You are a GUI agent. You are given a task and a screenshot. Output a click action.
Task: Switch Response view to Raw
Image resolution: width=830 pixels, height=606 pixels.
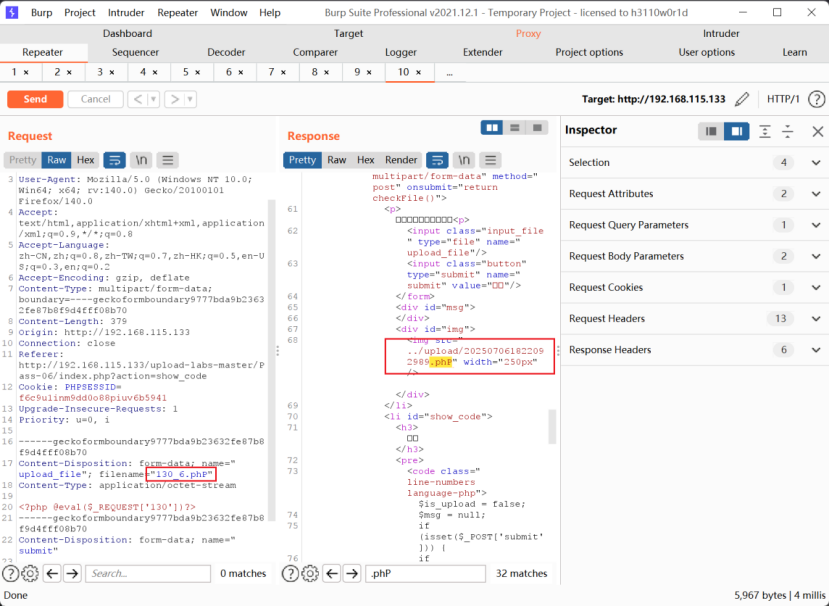[x=337, y=160]
